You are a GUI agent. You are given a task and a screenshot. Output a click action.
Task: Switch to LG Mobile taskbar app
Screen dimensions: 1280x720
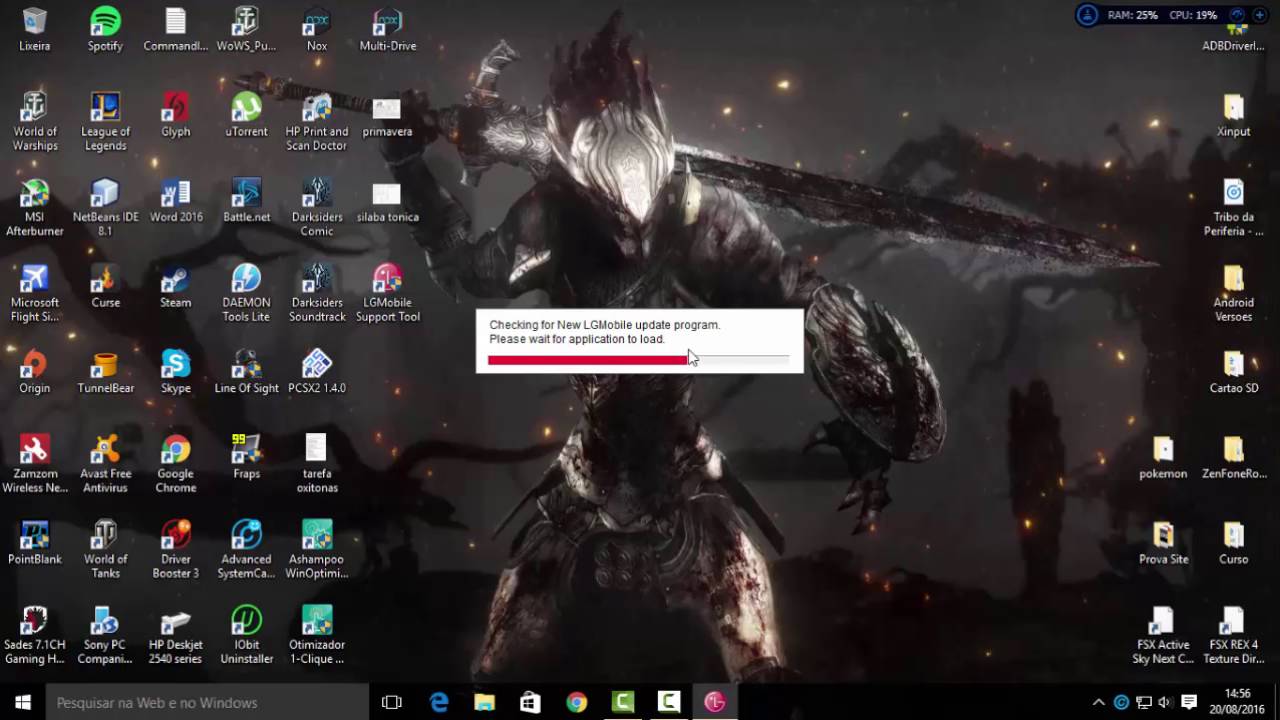(714, 702)
